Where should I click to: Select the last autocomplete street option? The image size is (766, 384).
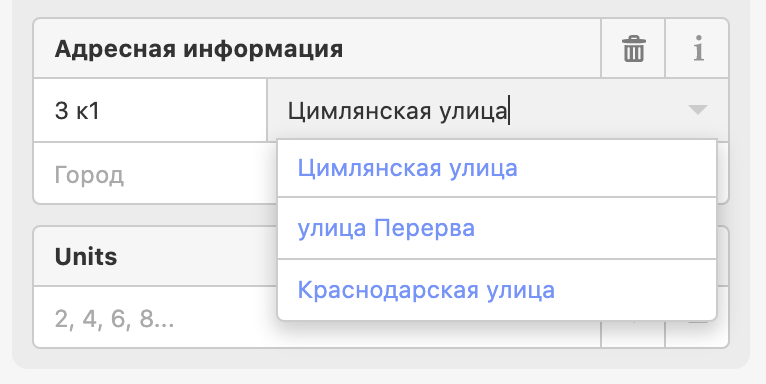(x=497, y=290)
